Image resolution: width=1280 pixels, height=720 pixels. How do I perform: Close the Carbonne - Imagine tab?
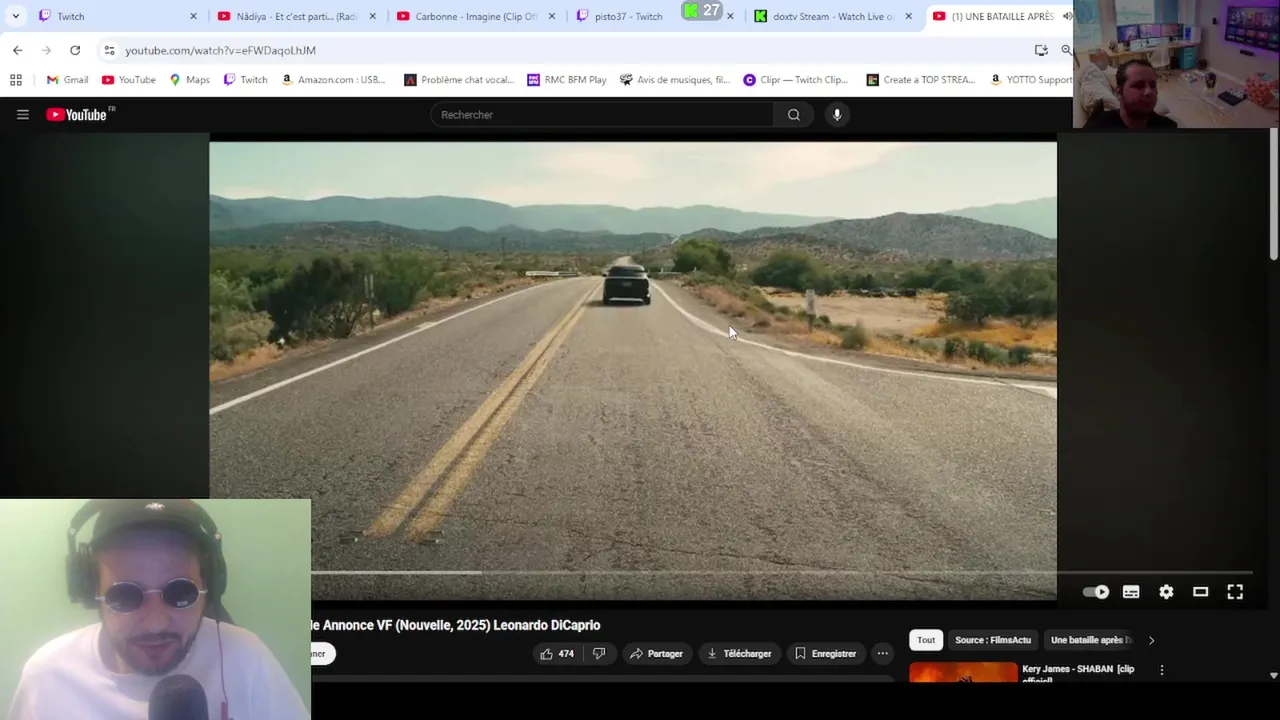click(551, 16)
